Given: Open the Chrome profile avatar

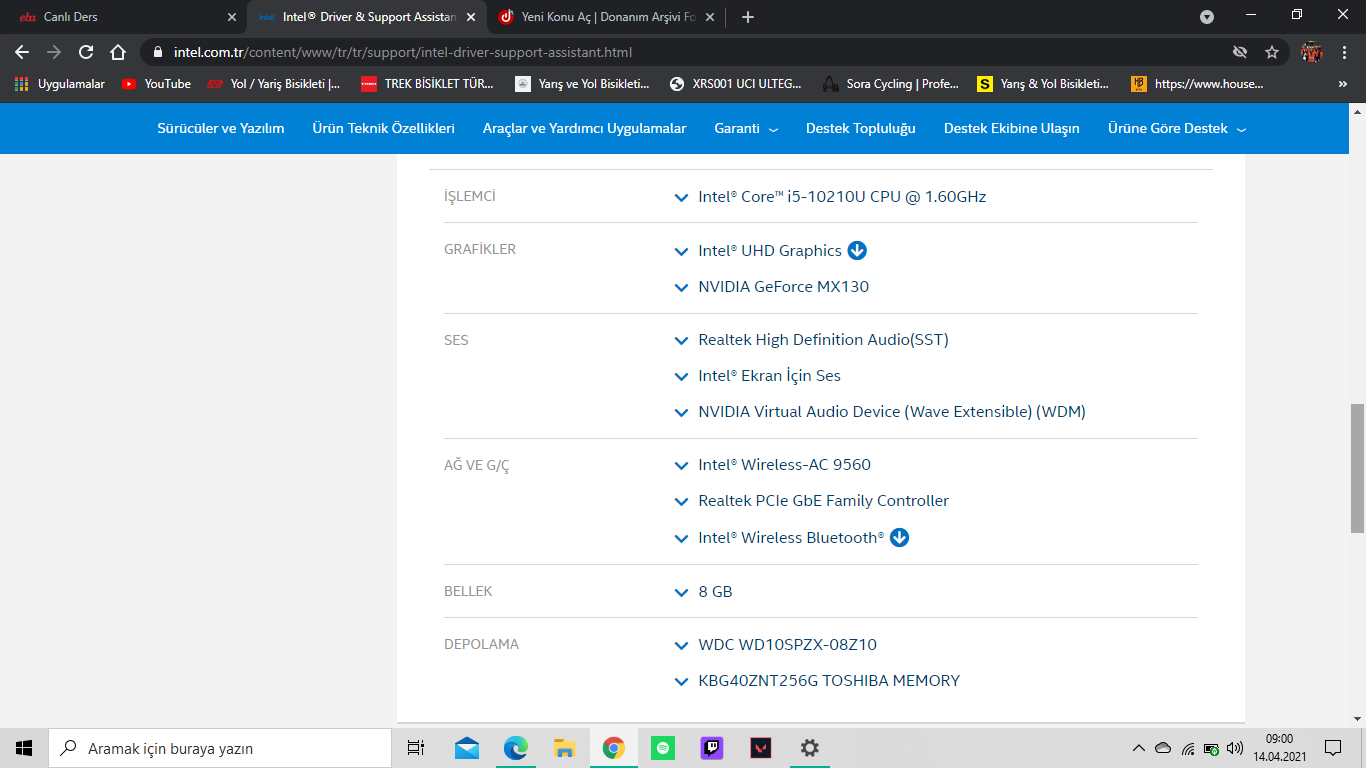Looking at the screenshot, I should [1312, 52].
